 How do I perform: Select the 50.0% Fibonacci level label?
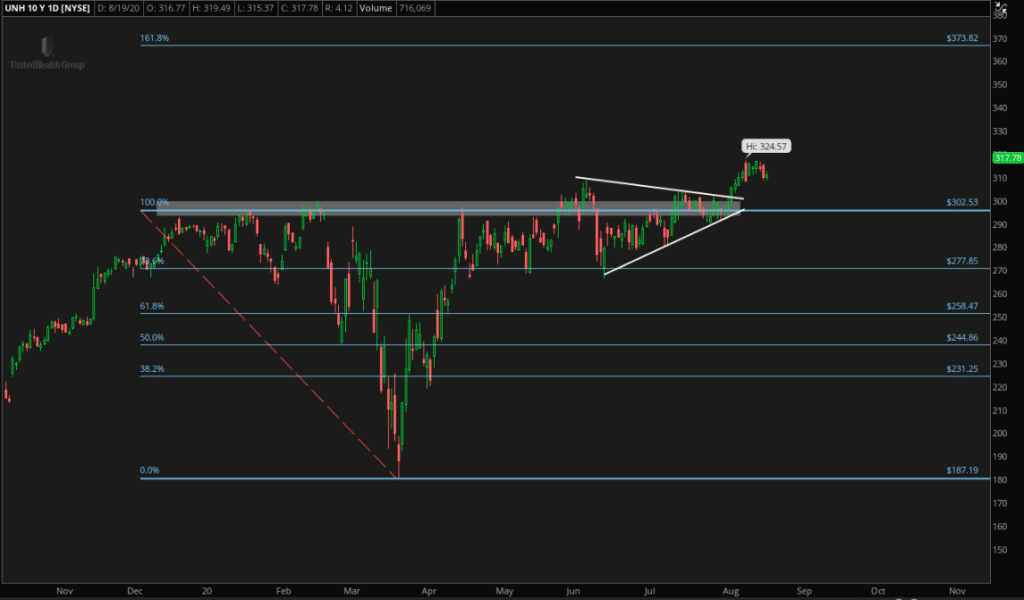tap(152, 338)
